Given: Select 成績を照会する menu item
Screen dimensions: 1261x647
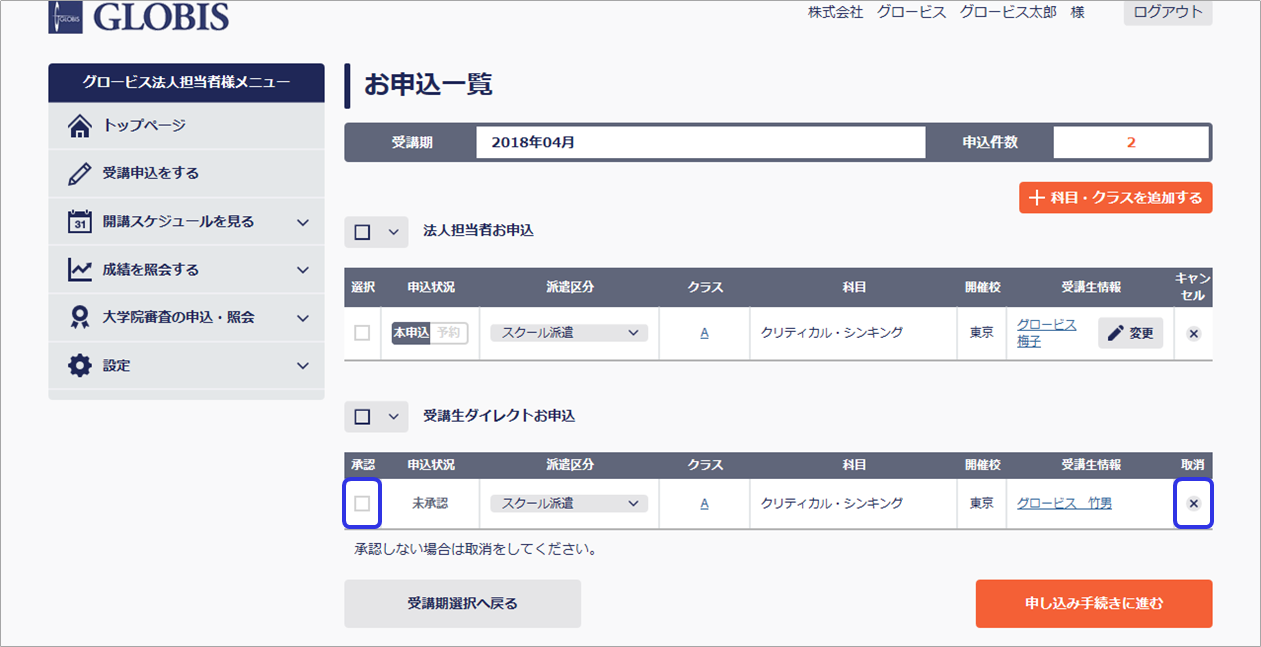Looking at the screenshot, I should tap(186, 270).
